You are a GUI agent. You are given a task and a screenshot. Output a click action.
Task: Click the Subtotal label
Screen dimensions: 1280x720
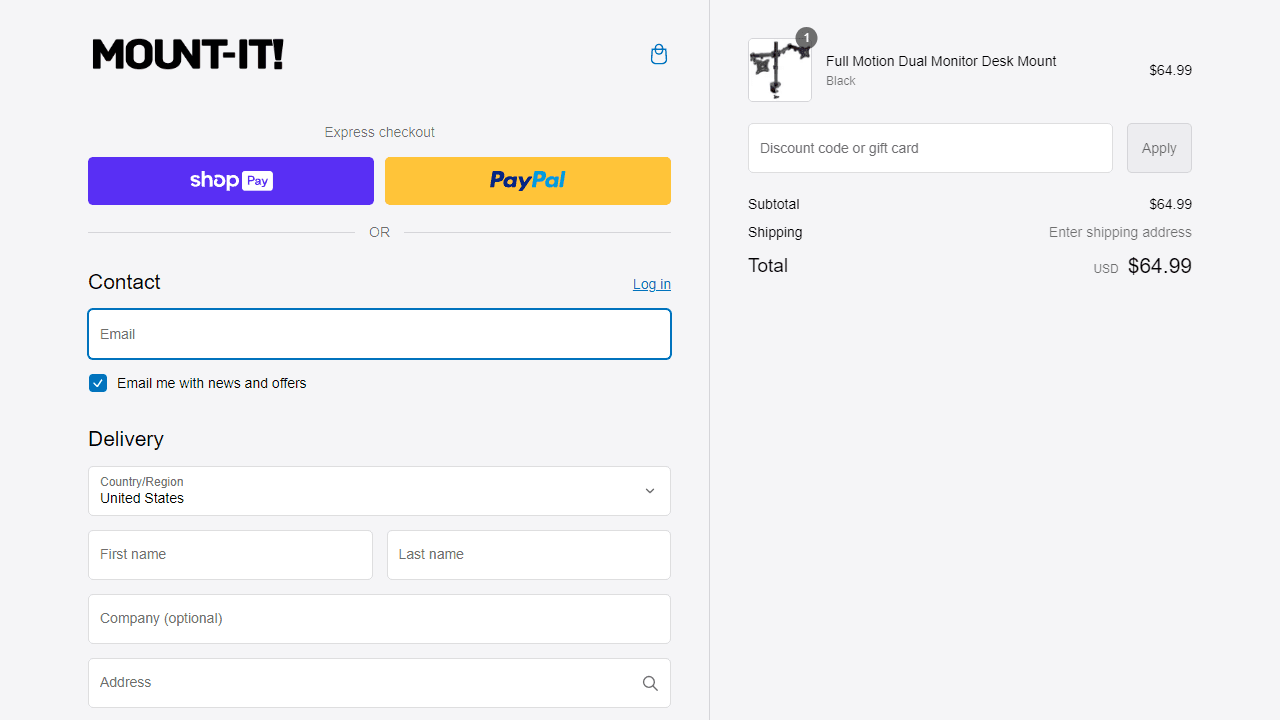774,204
